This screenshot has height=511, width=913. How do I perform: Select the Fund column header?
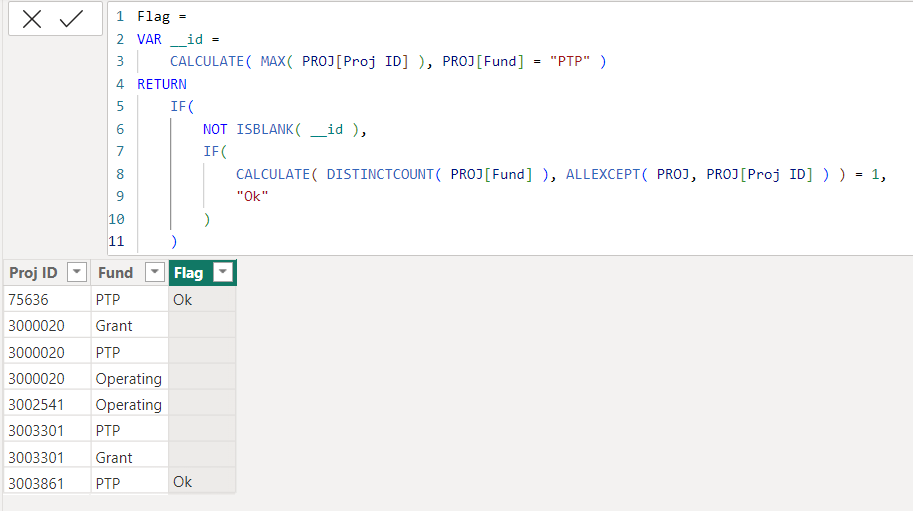pos(129,272)
